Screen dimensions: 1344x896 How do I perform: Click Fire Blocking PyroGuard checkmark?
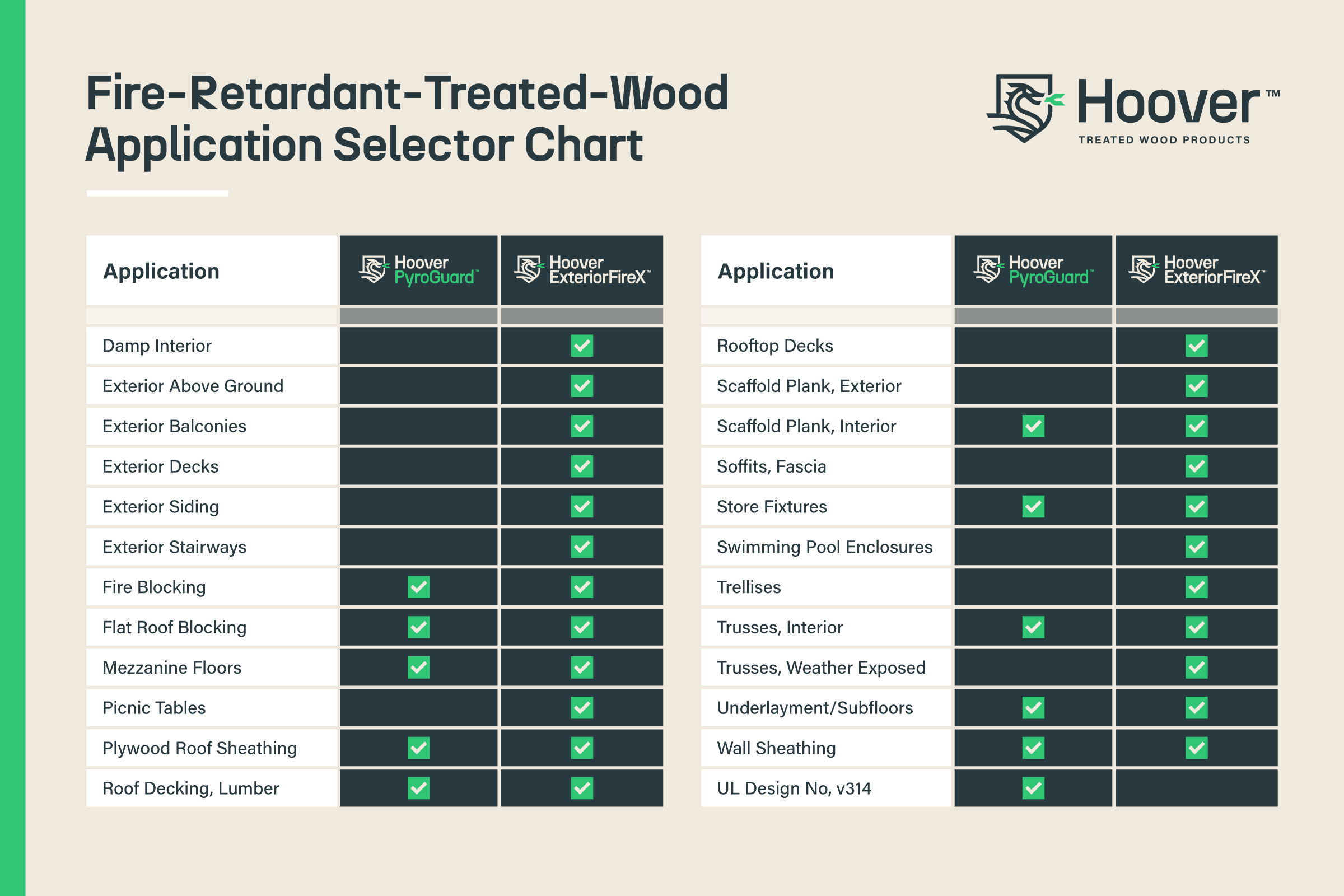[x=419, y=587]
